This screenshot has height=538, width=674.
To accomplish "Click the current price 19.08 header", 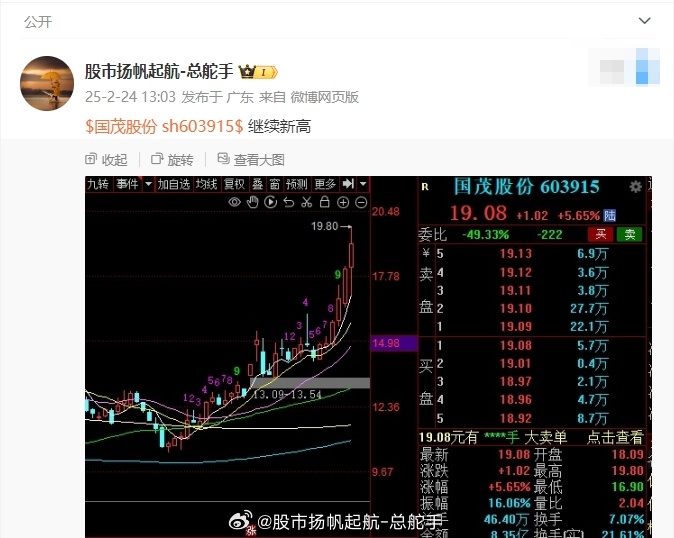I will tap(478, 214).
